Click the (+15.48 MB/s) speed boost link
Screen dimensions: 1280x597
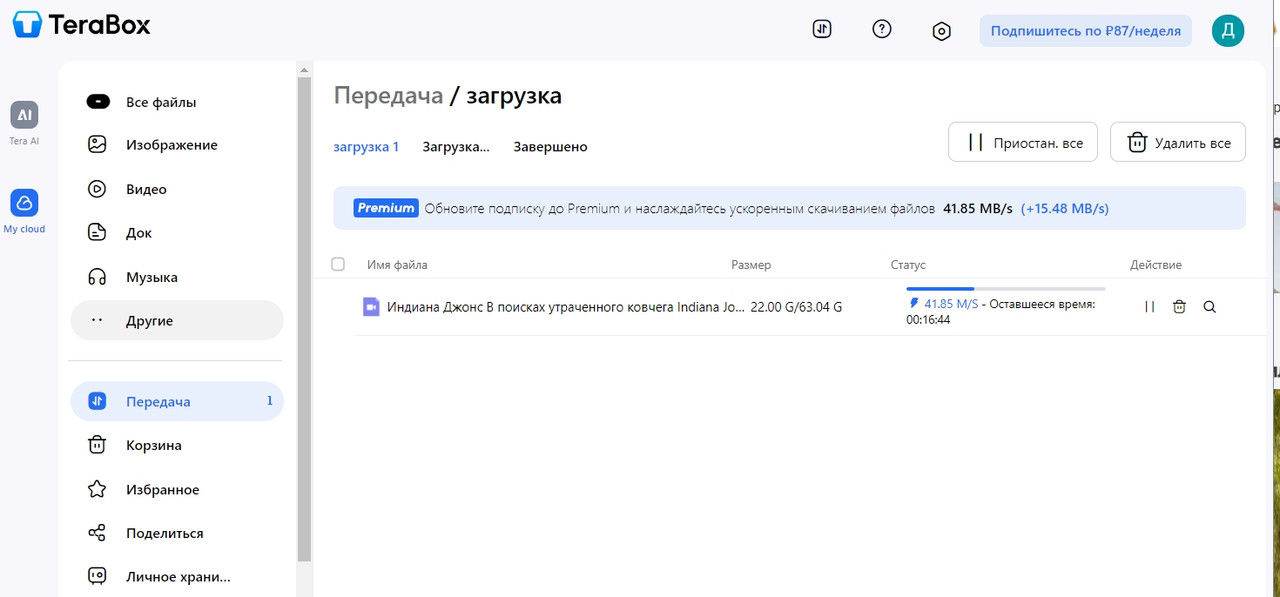(1064, 209)
